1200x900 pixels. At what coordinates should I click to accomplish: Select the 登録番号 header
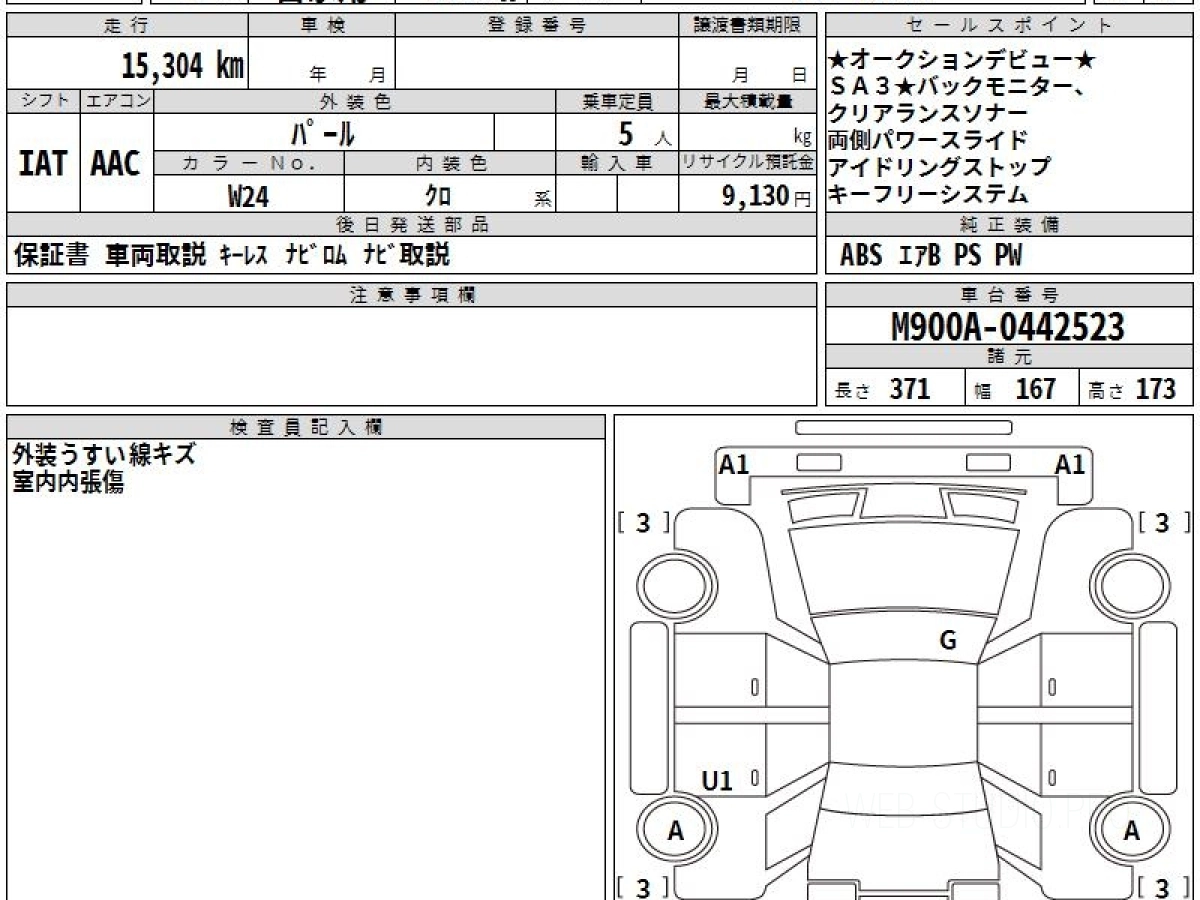537,26
